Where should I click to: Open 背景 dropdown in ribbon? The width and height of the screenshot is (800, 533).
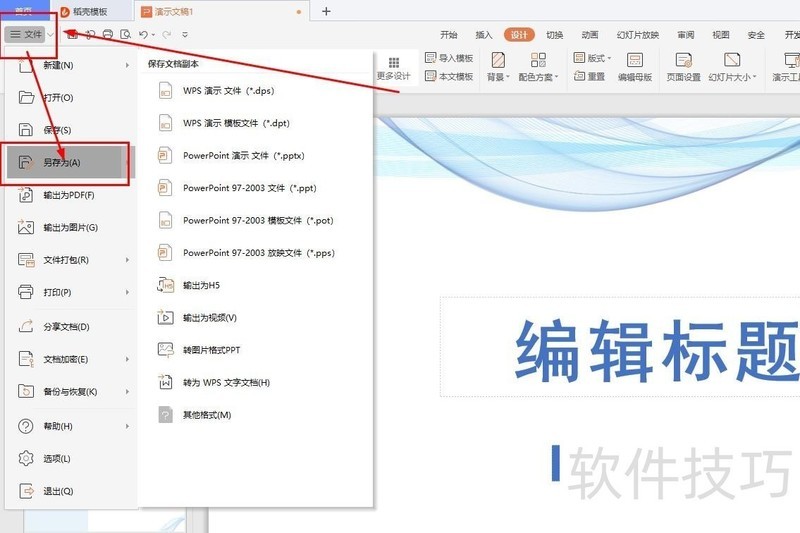498,67
